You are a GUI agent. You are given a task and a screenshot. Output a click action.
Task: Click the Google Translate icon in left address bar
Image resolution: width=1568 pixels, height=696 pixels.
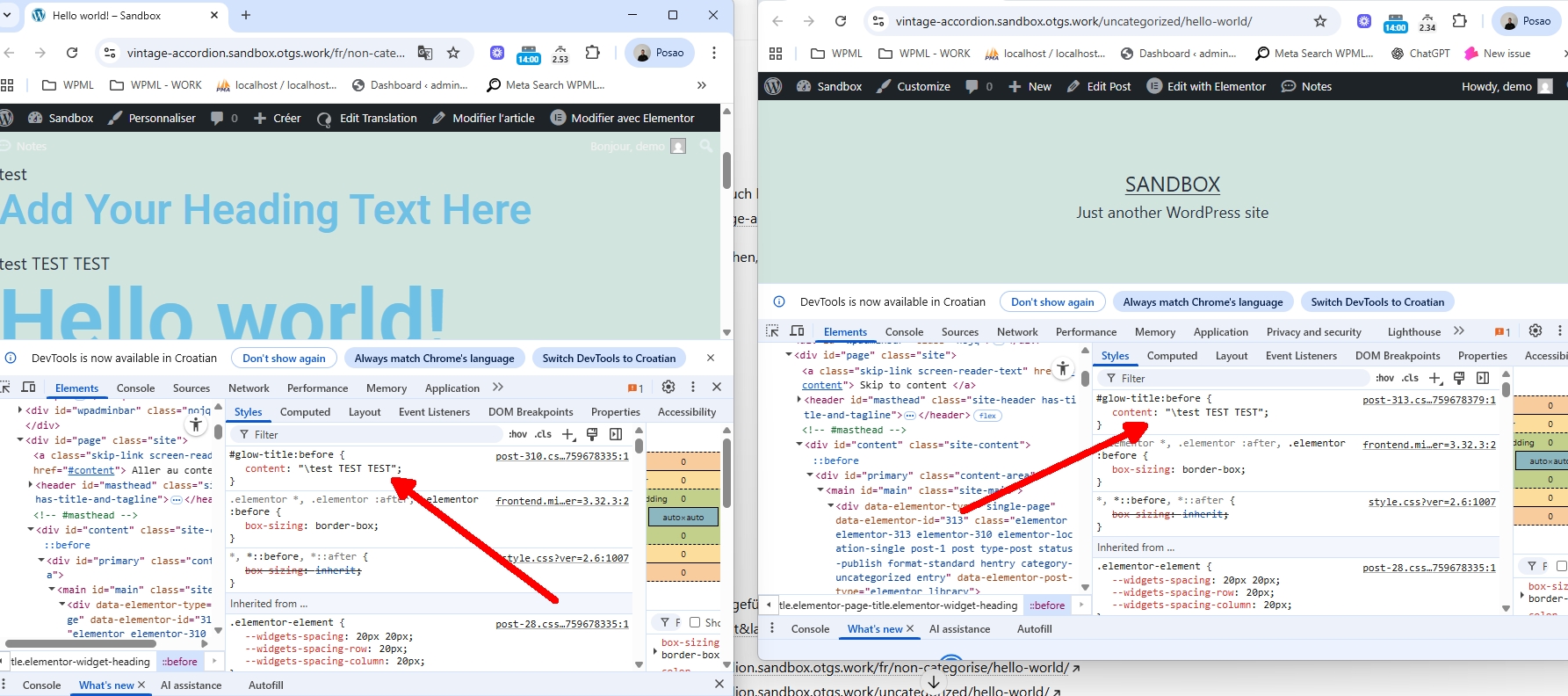425,53
